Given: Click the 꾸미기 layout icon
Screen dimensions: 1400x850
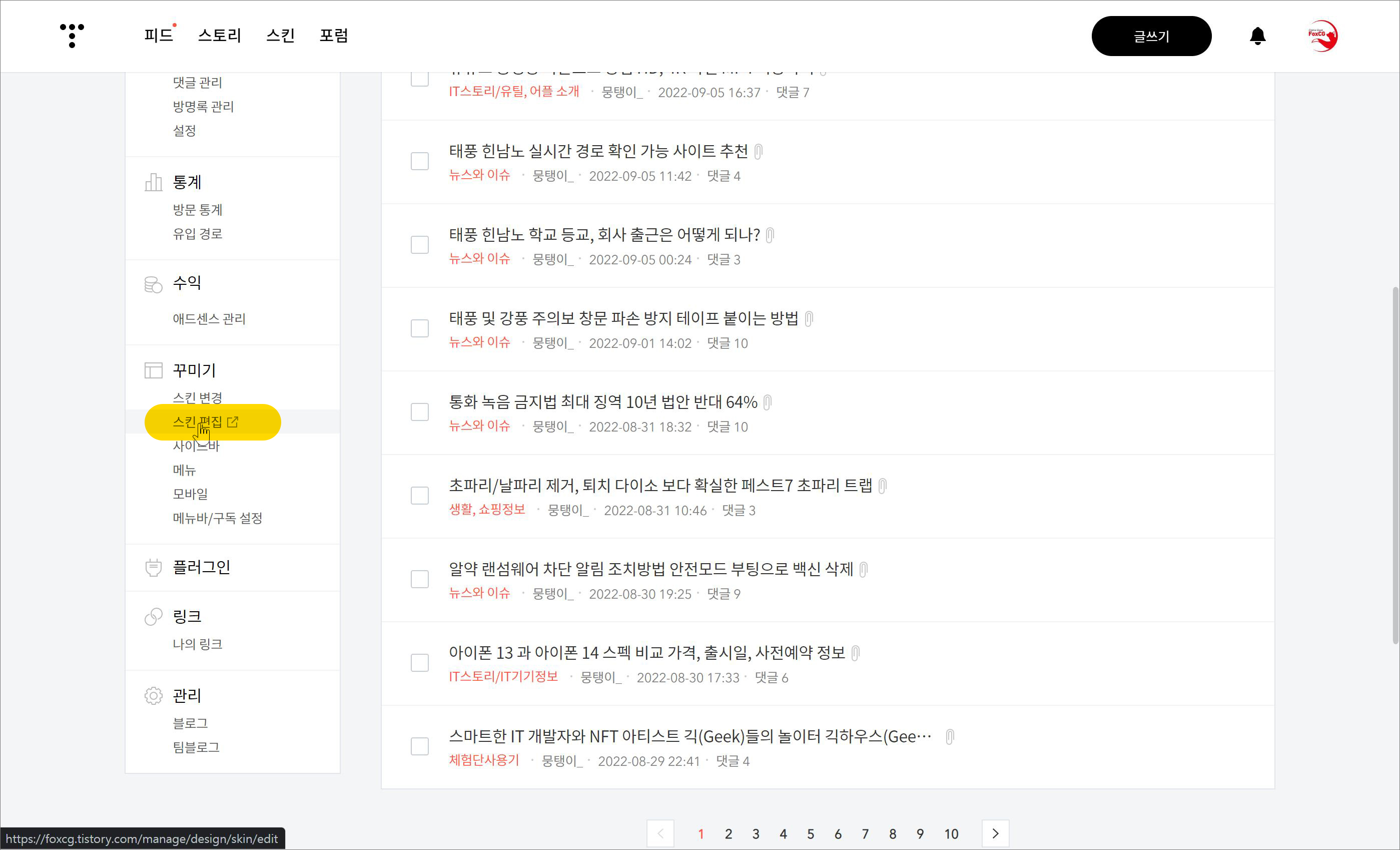Looking at the screenshot, I should (154, 371).
